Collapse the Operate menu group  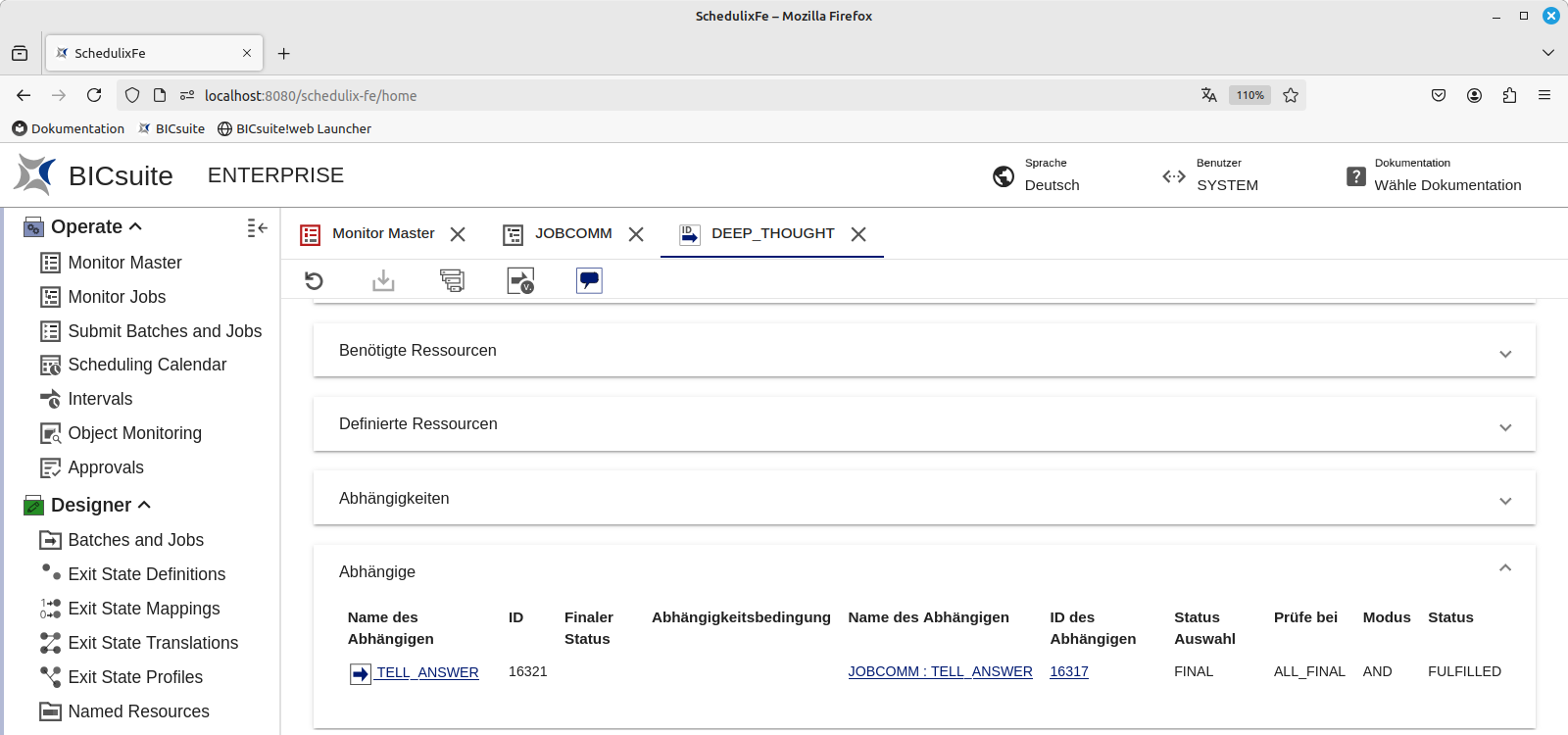coord(135,226)
